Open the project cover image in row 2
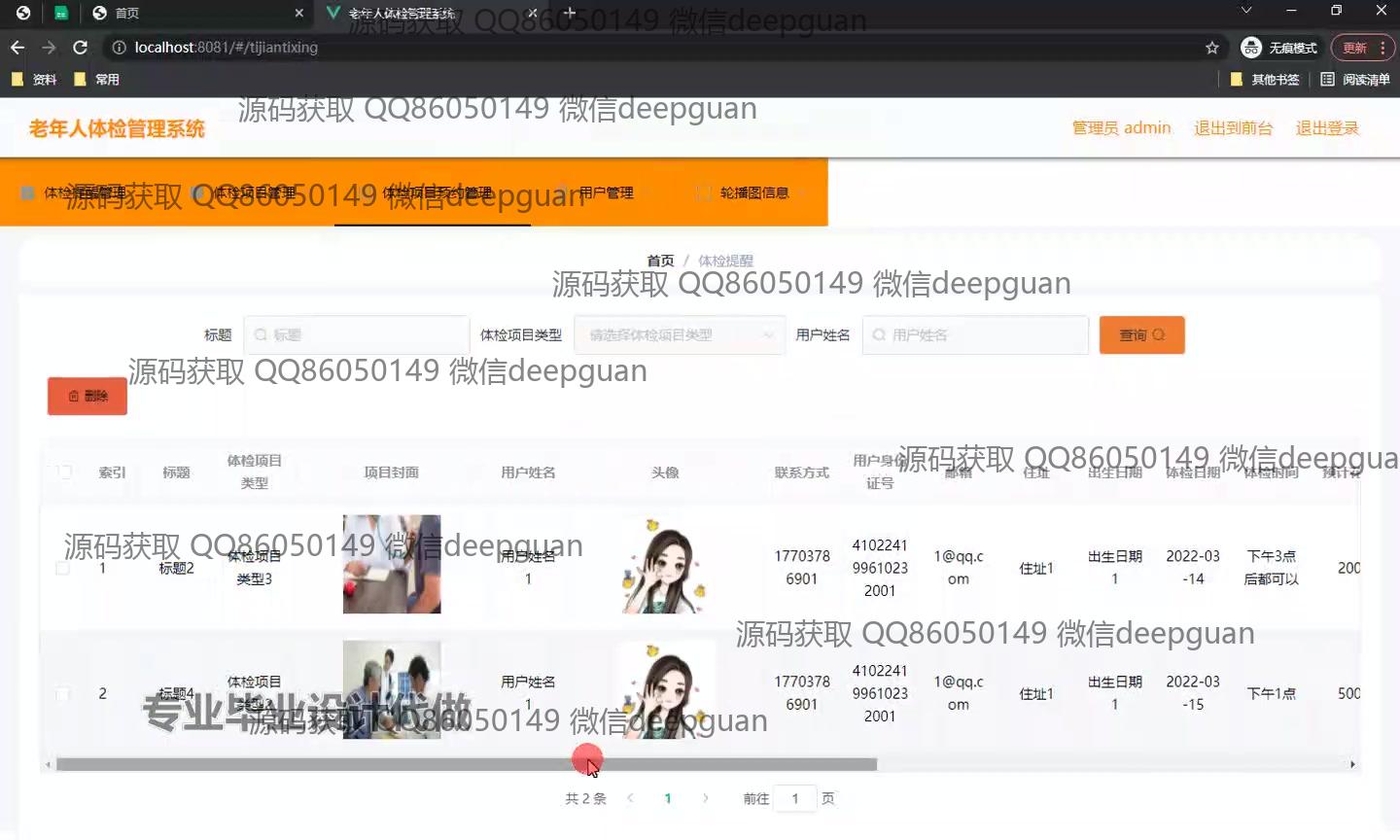1400x840 pixels. [x=392, y=689]
